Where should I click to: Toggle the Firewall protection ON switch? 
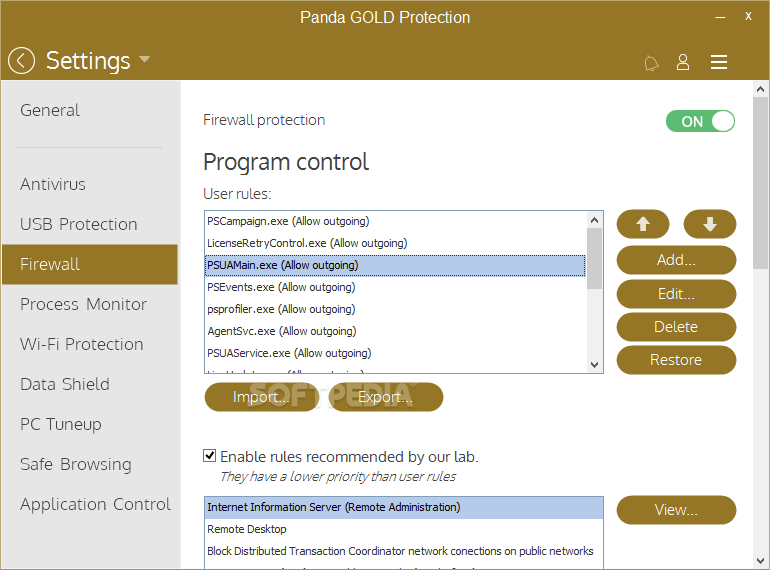(700, 121)
